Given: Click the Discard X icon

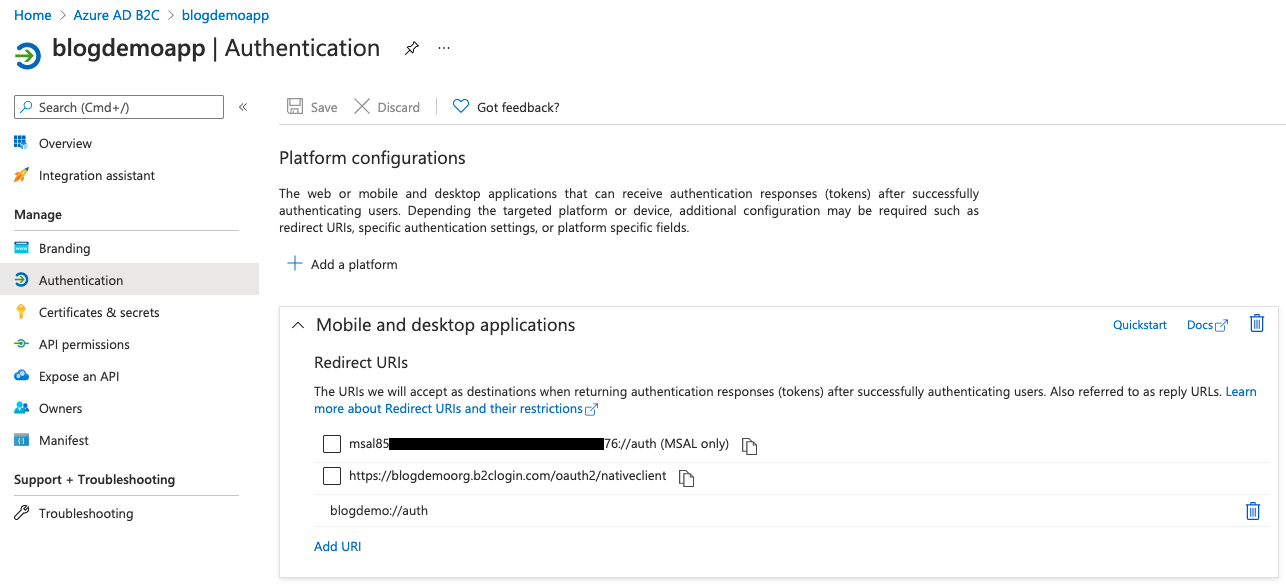Looking at the screenshot, I should [362, 107].
